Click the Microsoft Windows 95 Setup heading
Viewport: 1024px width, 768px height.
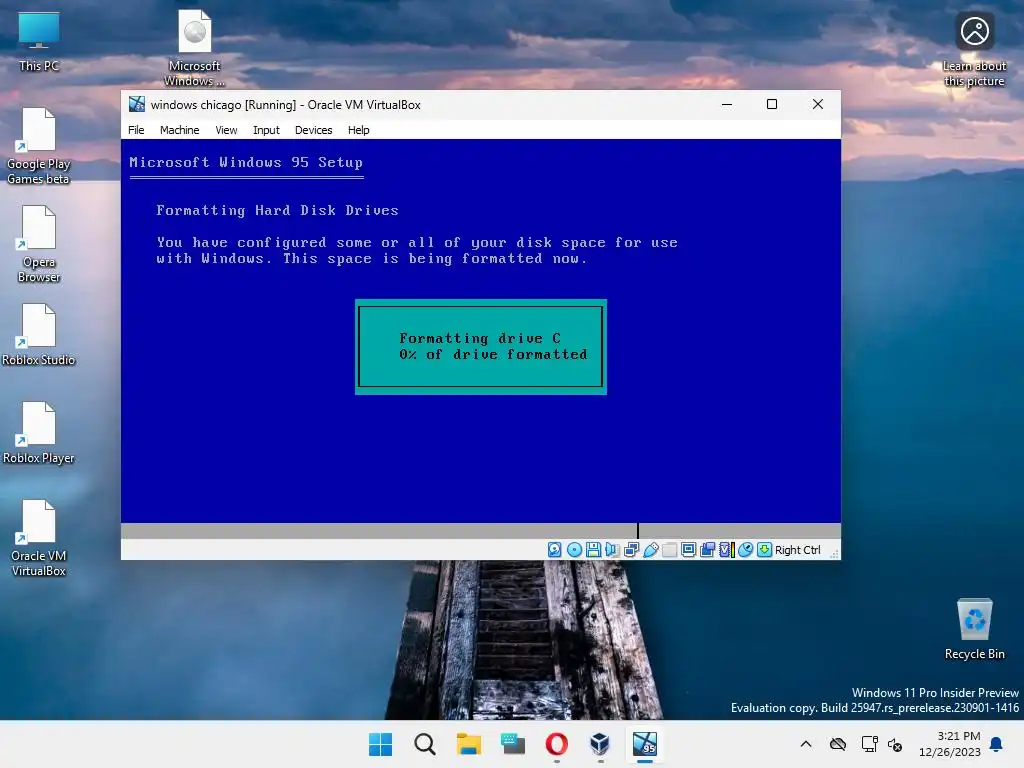246,162
